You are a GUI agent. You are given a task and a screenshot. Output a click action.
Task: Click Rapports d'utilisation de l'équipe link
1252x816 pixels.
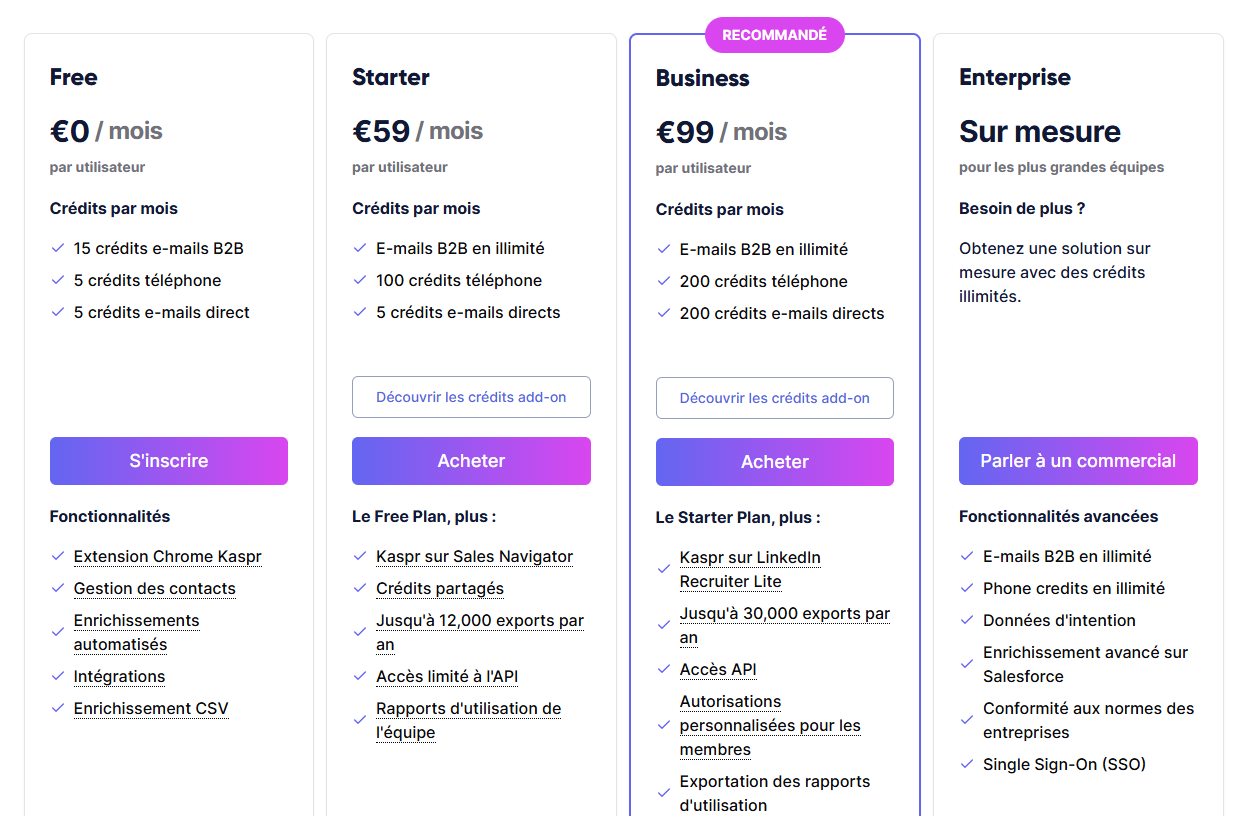point(468,720)
